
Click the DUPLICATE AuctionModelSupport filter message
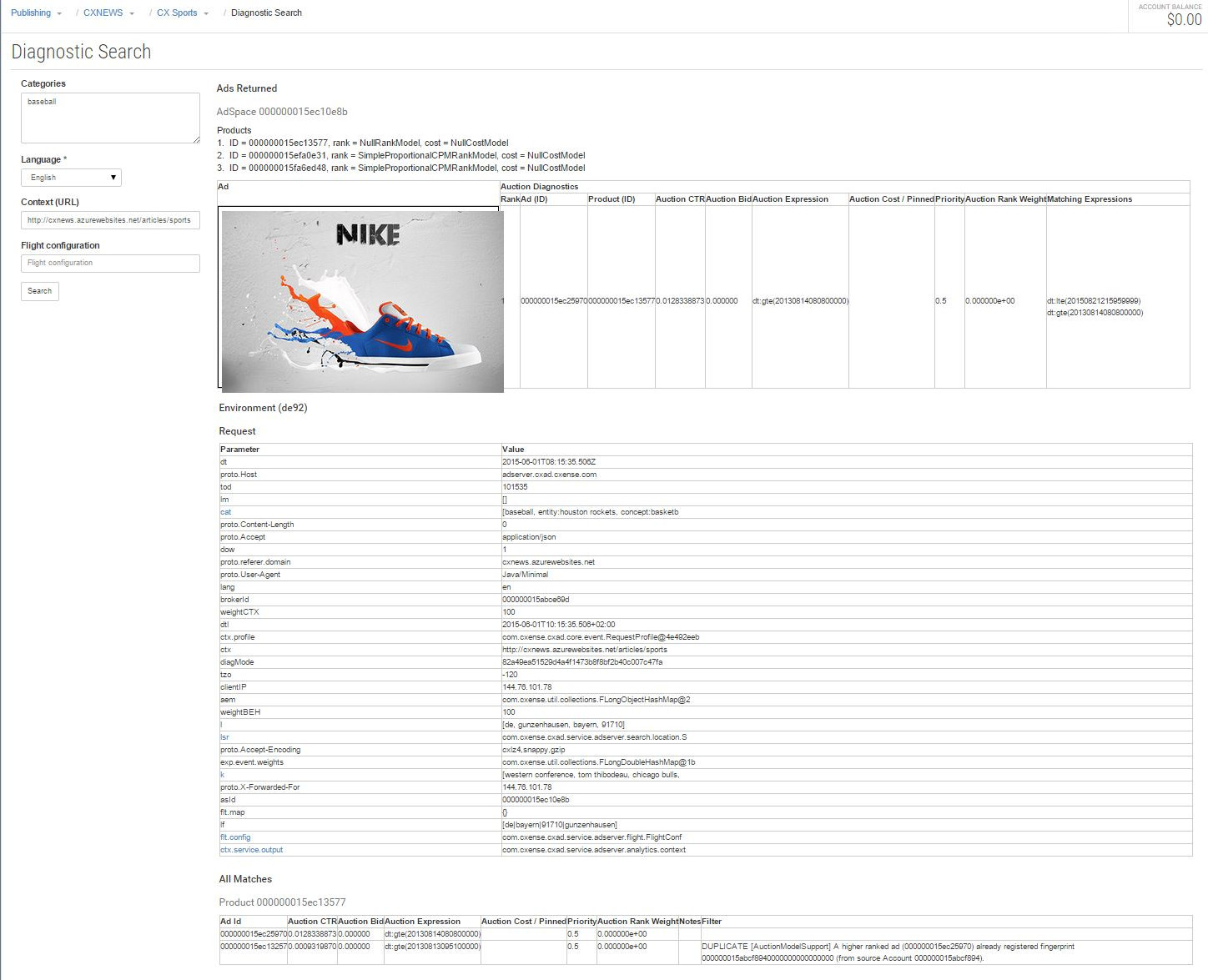click(x=888, y=952)
